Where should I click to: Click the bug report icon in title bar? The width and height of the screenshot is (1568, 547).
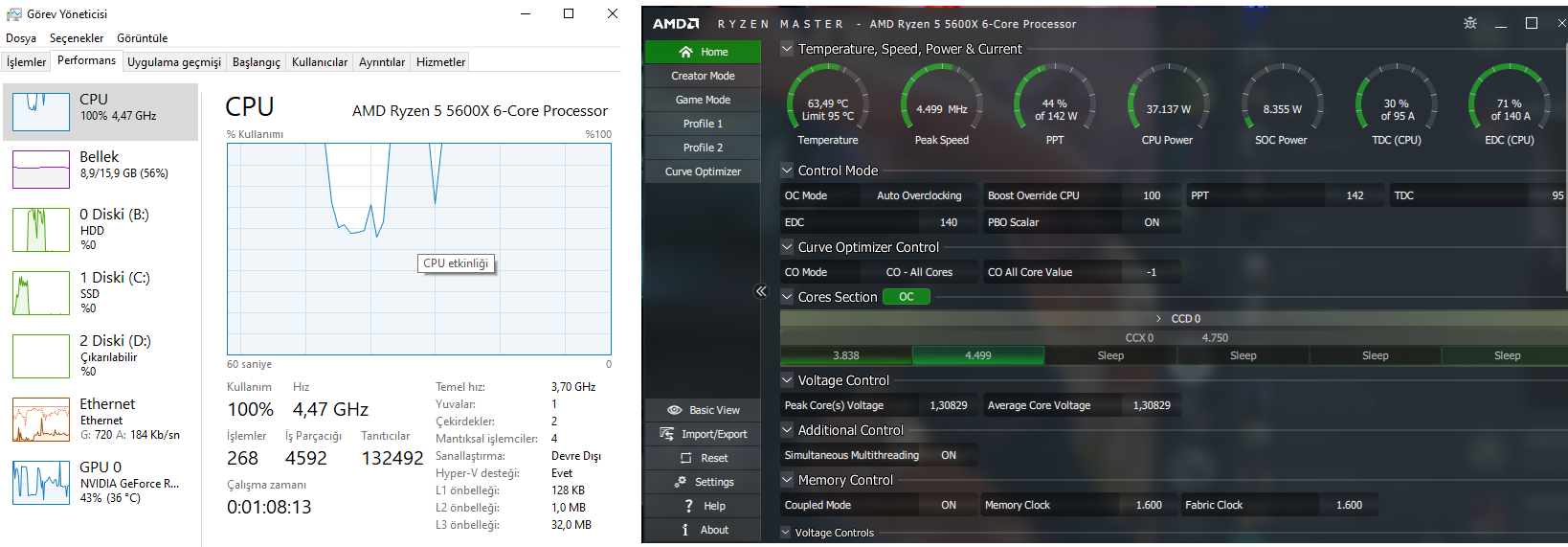[x=1470, y=23]
